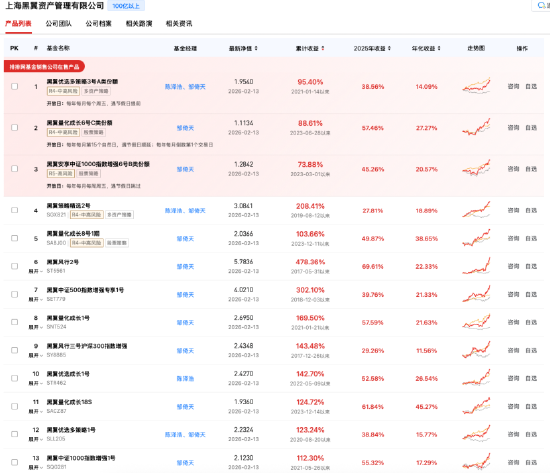Viewport: 550px width, 473px height.
Task: Open trend chart of the 142.70% fund
Action: [476, 378]
